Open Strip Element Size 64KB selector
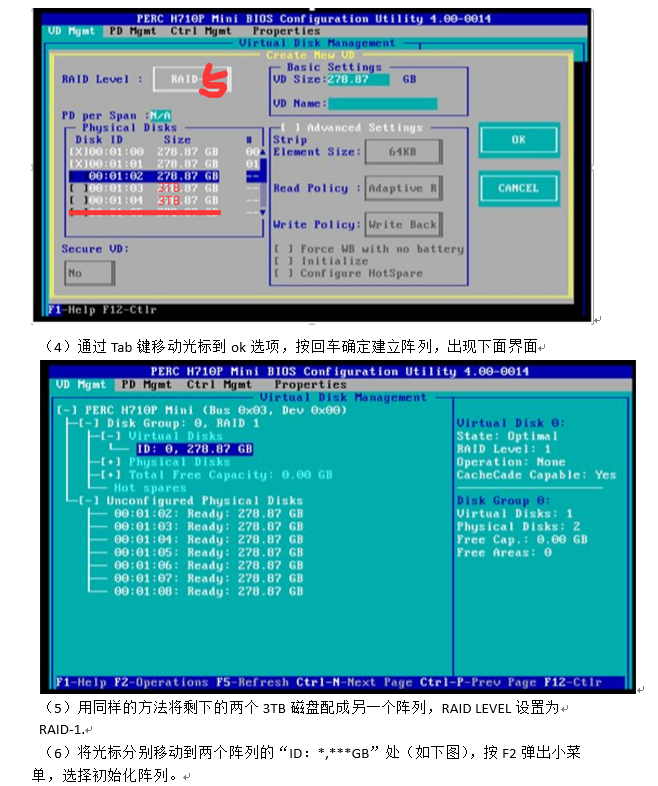Screen dimensions: 658x786 (403, 152)
